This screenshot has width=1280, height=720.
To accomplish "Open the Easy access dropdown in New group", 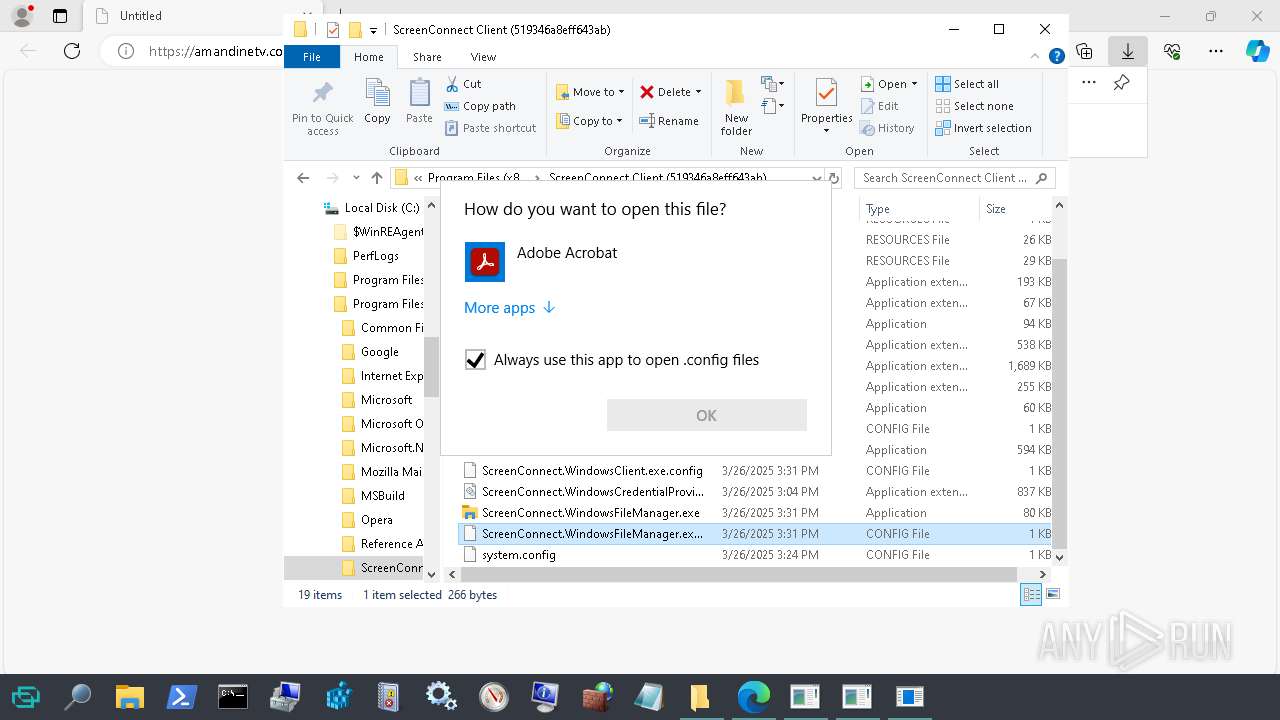I will tap(772, 106).
